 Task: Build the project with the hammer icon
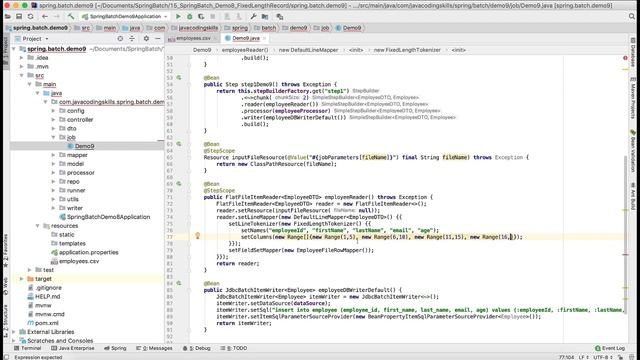[x=71, y=16]
